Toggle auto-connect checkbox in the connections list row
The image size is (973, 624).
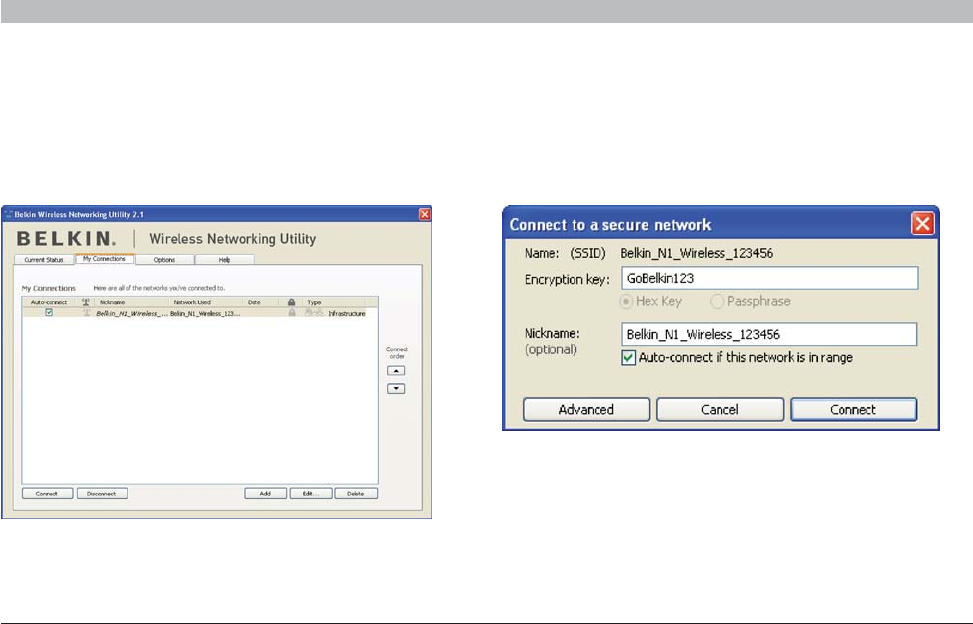(x=49, y=313)
